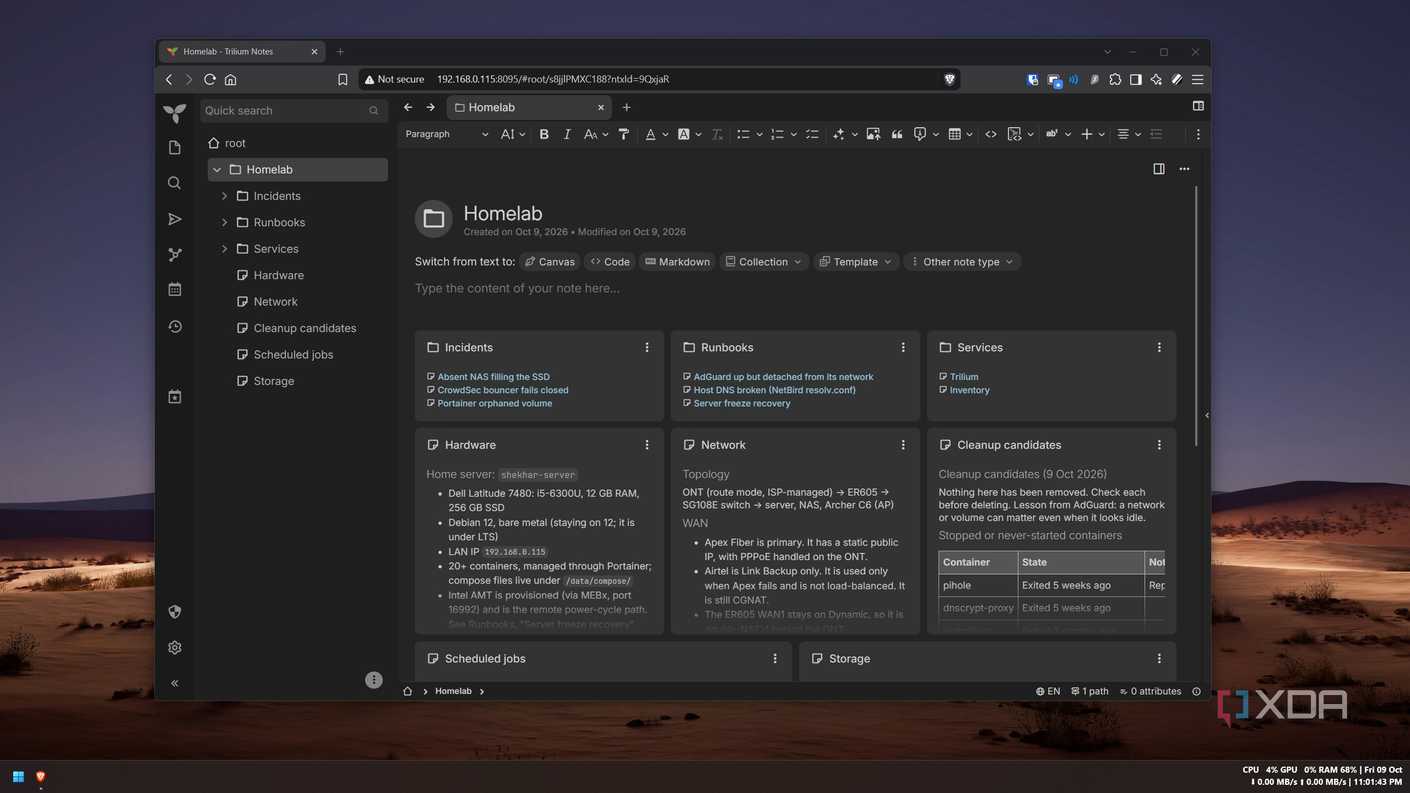The height and width of the screenshot is (793, 1410).
Task: Open the font background color picker
Action: (x=684, y=134)
